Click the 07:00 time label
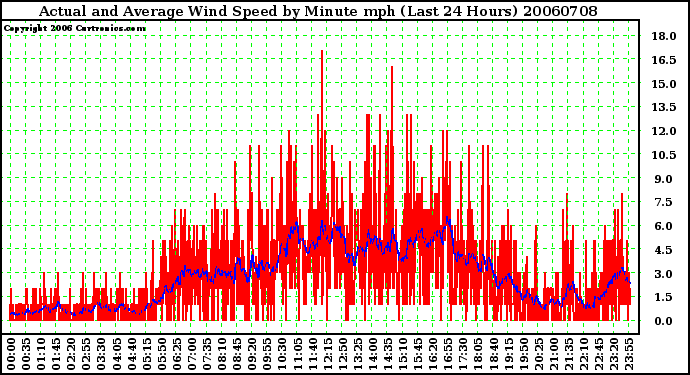 point(191,354)
